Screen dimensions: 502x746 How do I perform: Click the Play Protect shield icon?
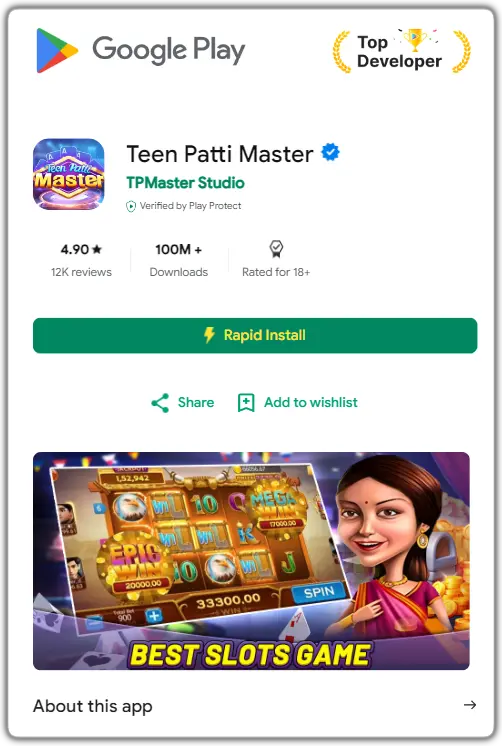click(x=130, y=206)
